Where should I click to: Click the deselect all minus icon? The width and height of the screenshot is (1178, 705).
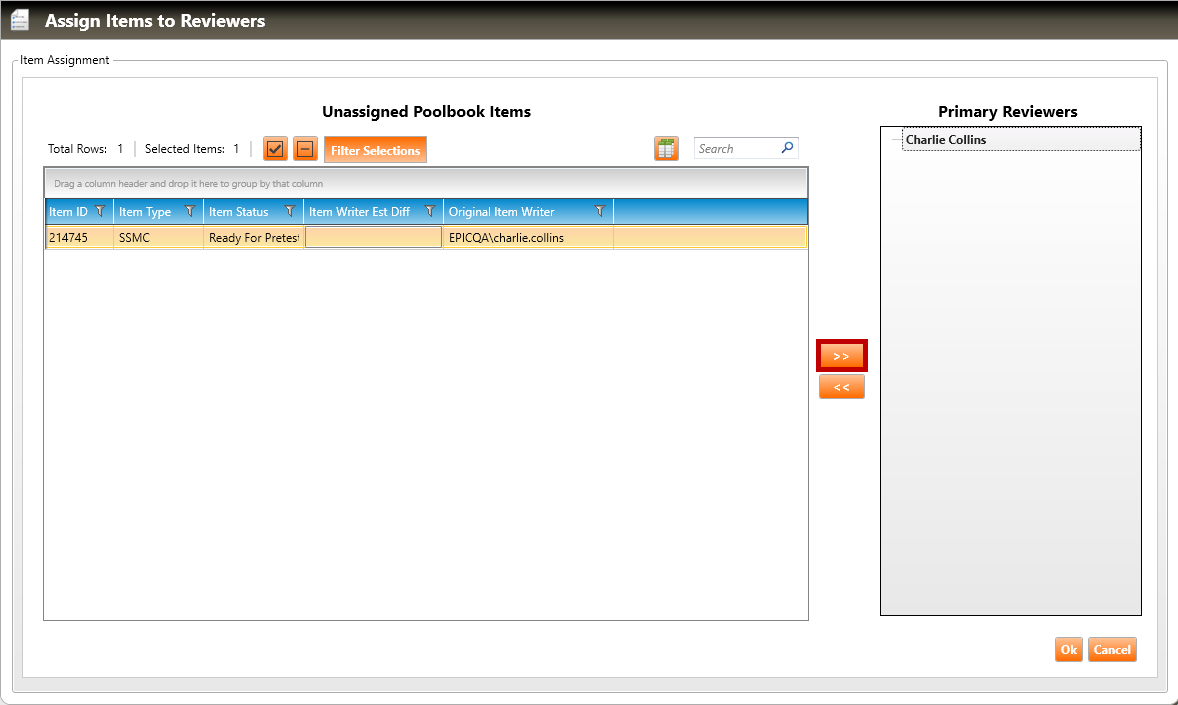(x=305, y=149)
